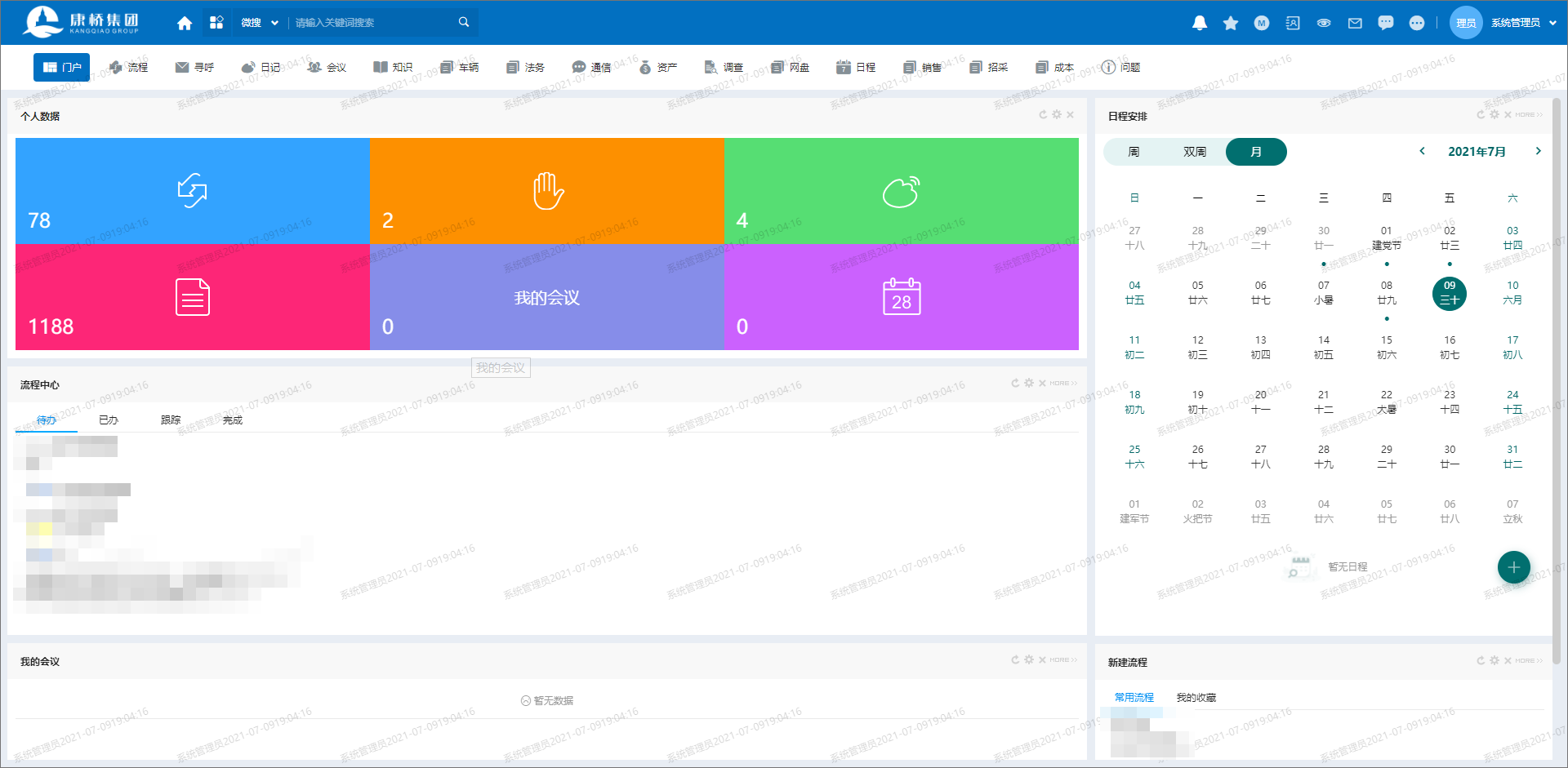1568x768 pixels.
Task: Open the address book icon
Action: tap(1293, 23)
